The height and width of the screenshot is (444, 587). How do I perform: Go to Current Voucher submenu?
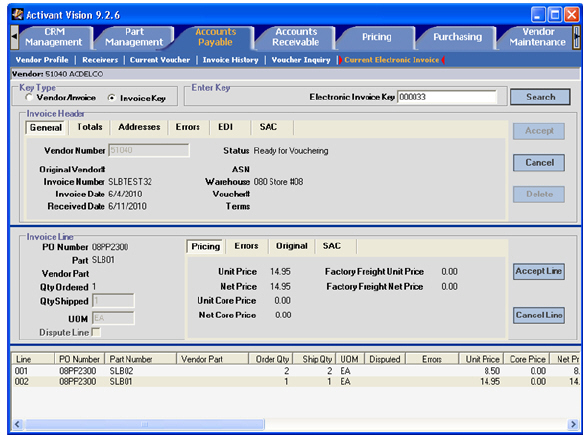[x=160, y=60]
